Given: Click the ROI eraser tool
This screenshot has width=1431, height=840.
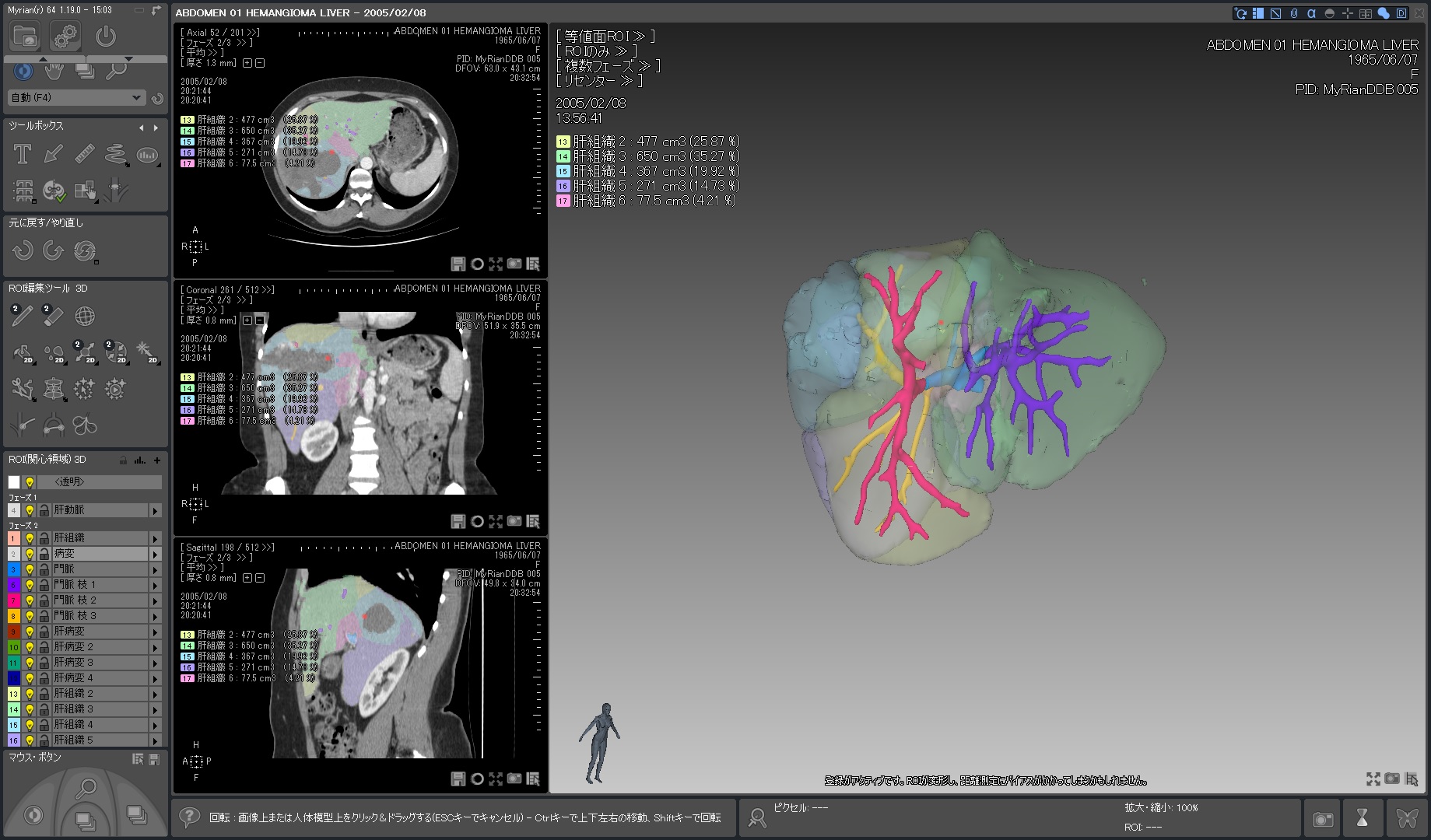Looking at the screenshot, I should [x=53, y=315].
